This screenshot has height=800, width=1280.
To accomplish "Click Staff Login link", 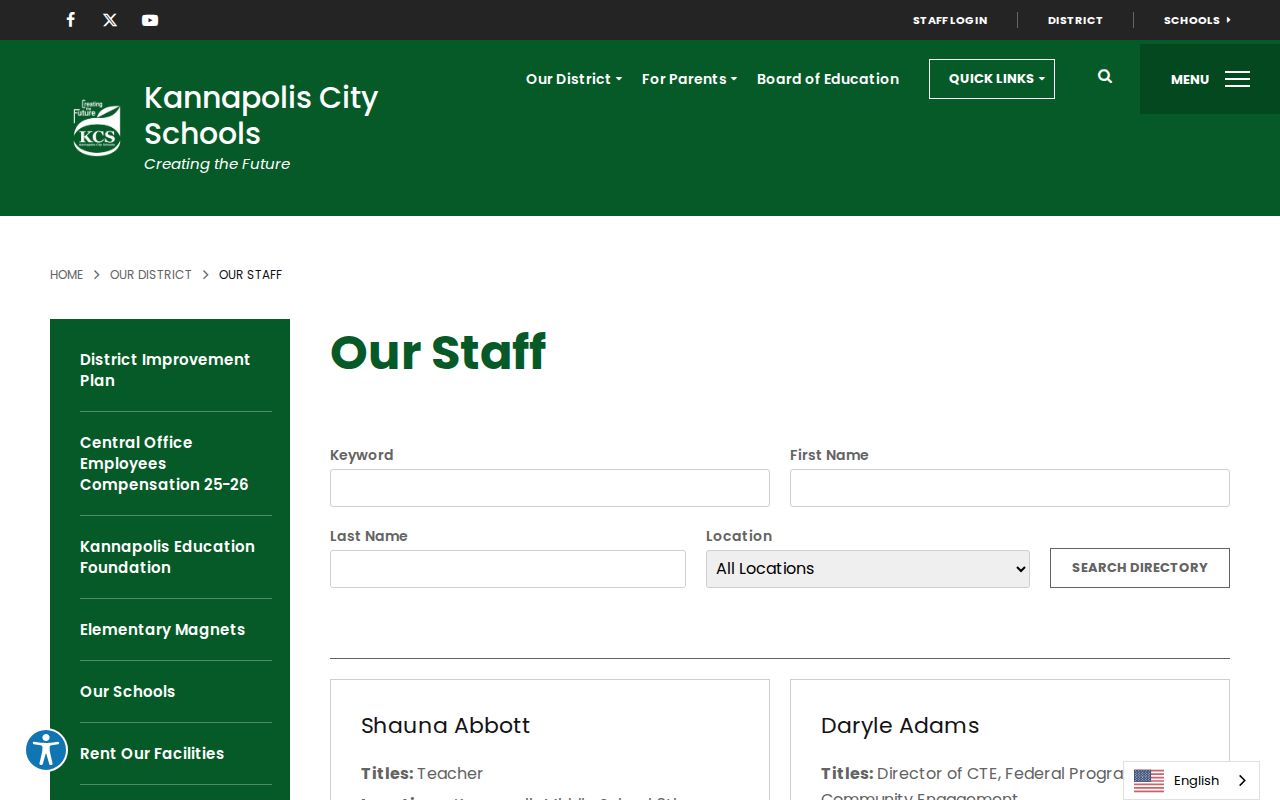I will 950,20.
